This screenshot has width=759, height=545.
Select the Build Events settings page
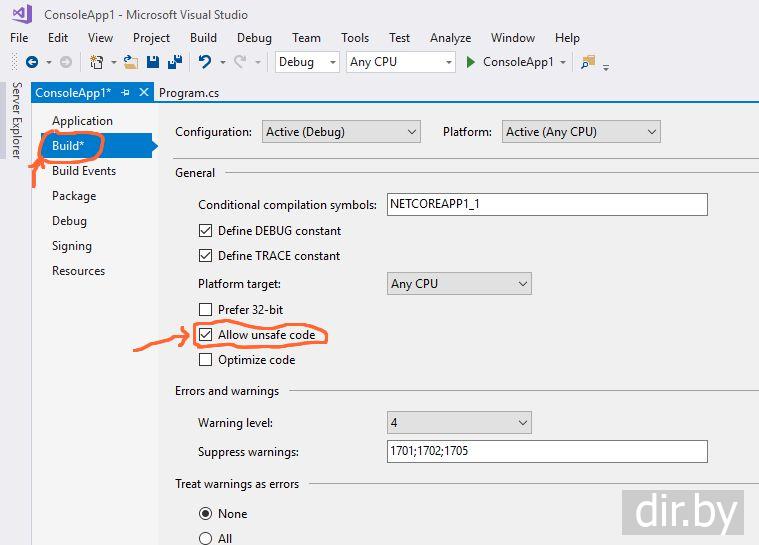point(84,171)
